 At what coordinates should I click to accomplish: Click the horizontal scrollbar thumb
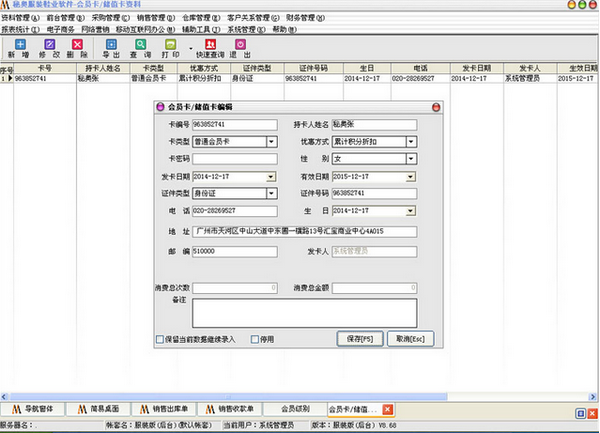[228, 397]
